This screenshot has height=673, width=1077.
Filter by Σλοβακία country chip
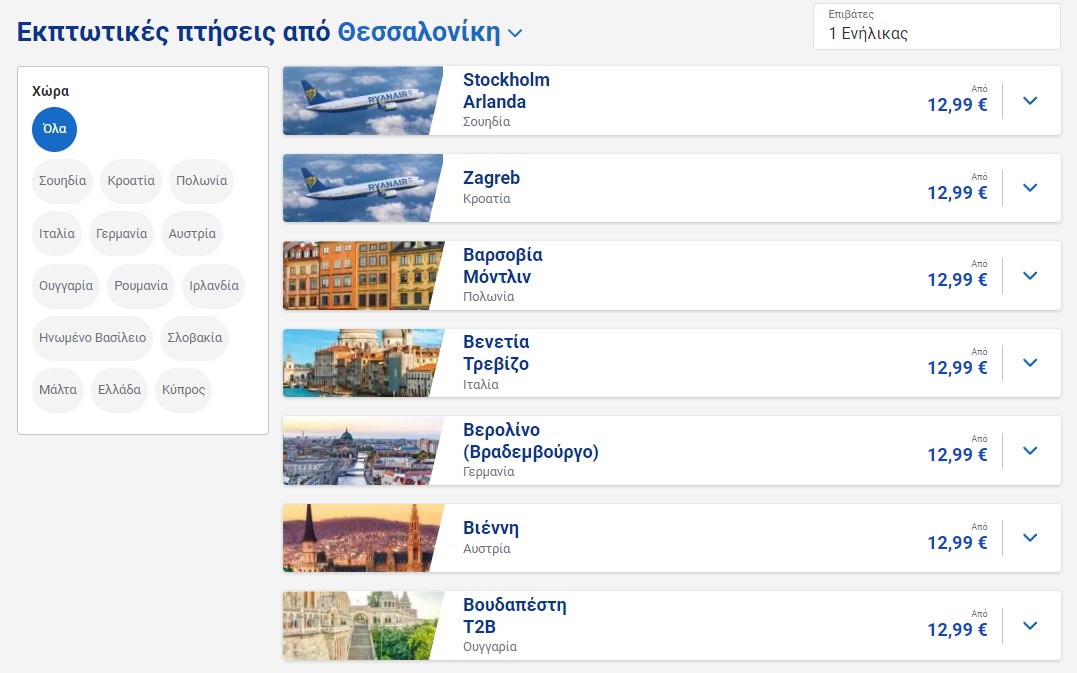point(194,338)
